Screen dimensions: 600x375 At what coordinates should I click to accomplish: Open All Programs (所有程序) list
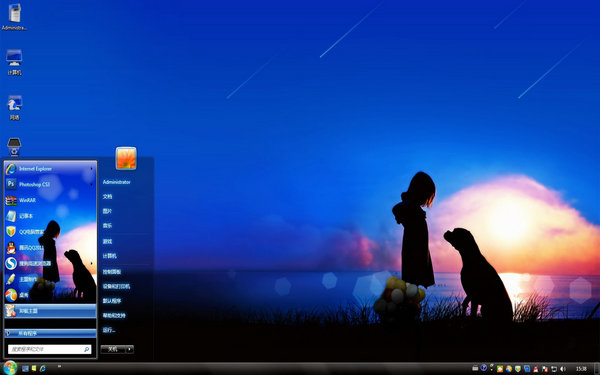point(50,333)
